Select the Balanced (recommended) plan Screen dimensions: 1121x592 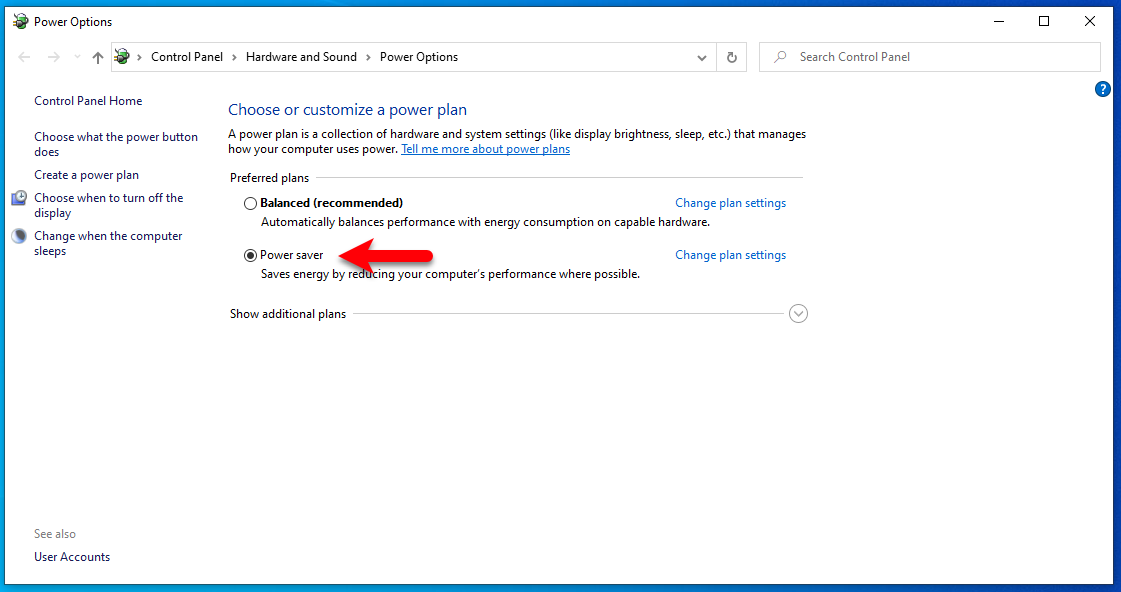pyautogui.click(x=250, y=204)
